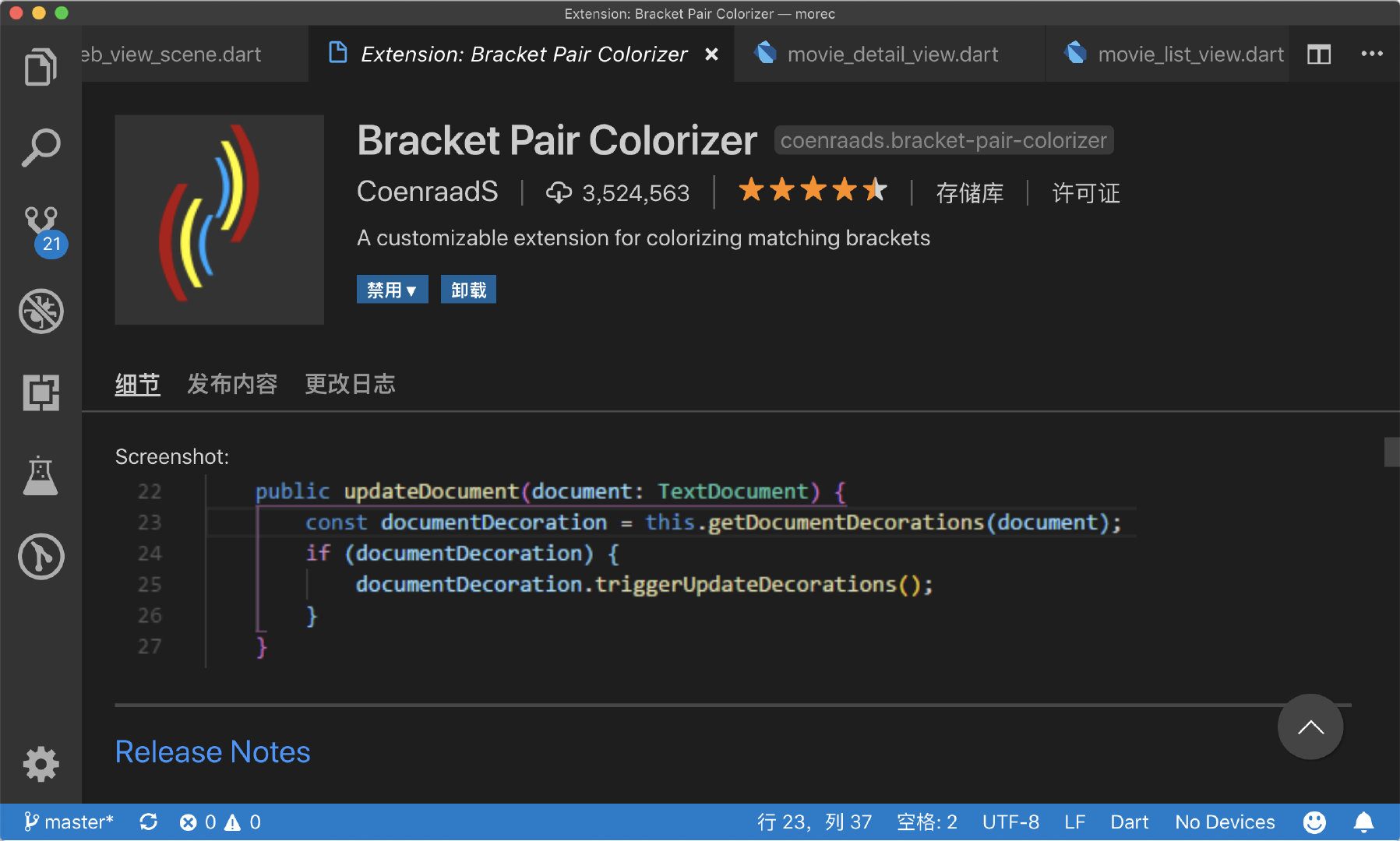Open notifications via the bell icon
Screen dimensions: 1400x841
tap(1363, 822)
